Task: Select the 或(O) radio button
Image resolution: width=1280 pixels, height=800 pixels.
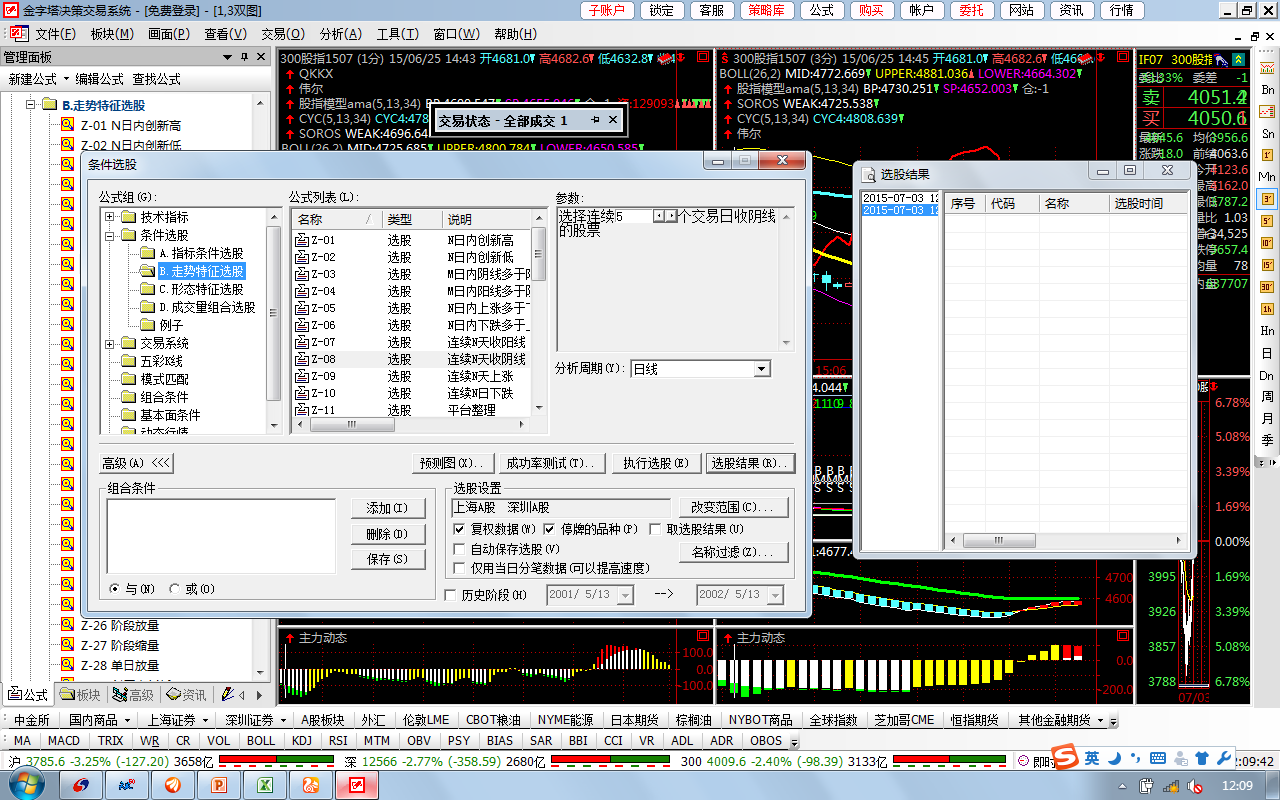Action: tap(176, 589)
